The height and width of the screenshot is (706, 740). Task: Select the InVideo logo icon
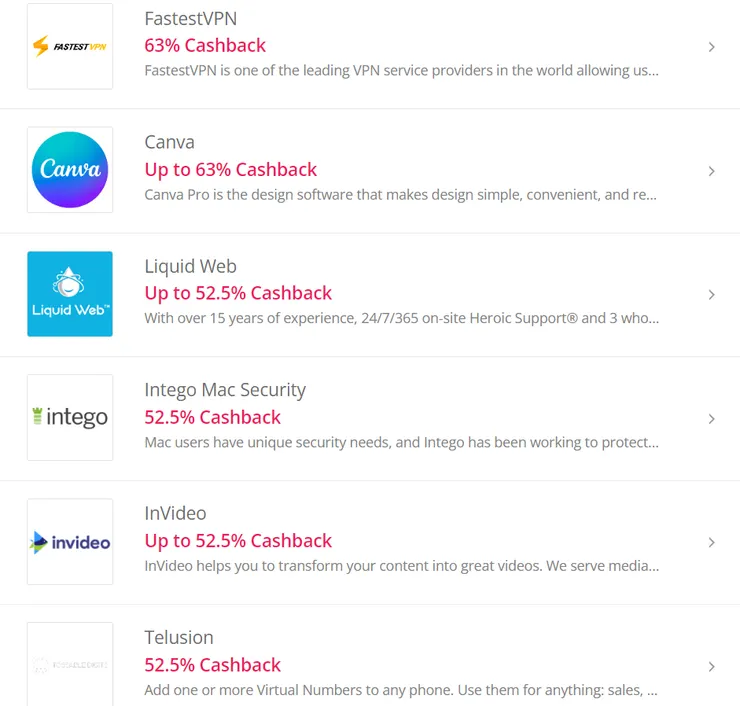(70, 542)
